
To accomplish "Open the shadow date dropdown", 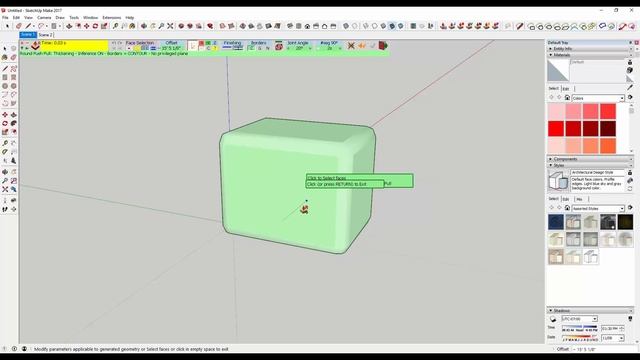I will (613, 338).
